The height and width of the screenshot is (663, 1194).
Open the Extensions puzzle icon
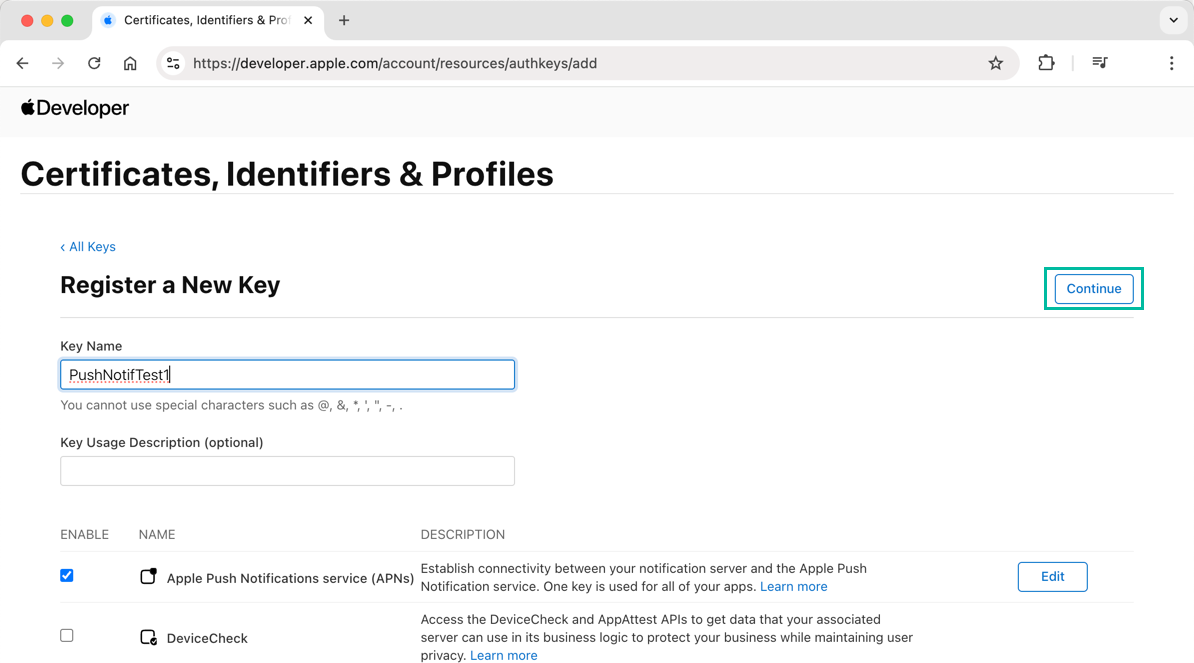(1046, 63)
